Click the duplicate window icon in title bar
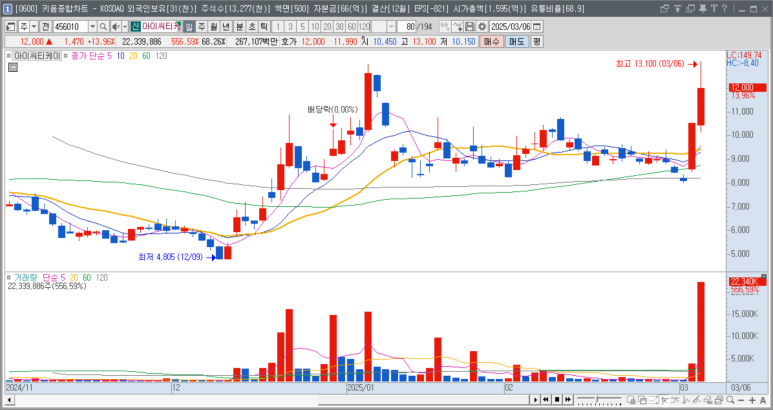 click(690, 8)
